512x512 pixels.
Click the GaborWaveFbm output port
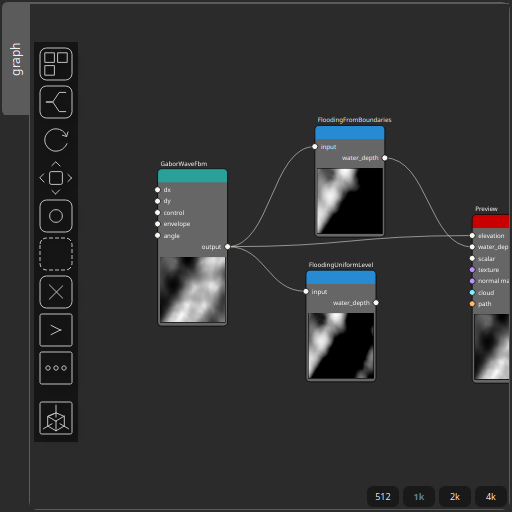point(227,247)
